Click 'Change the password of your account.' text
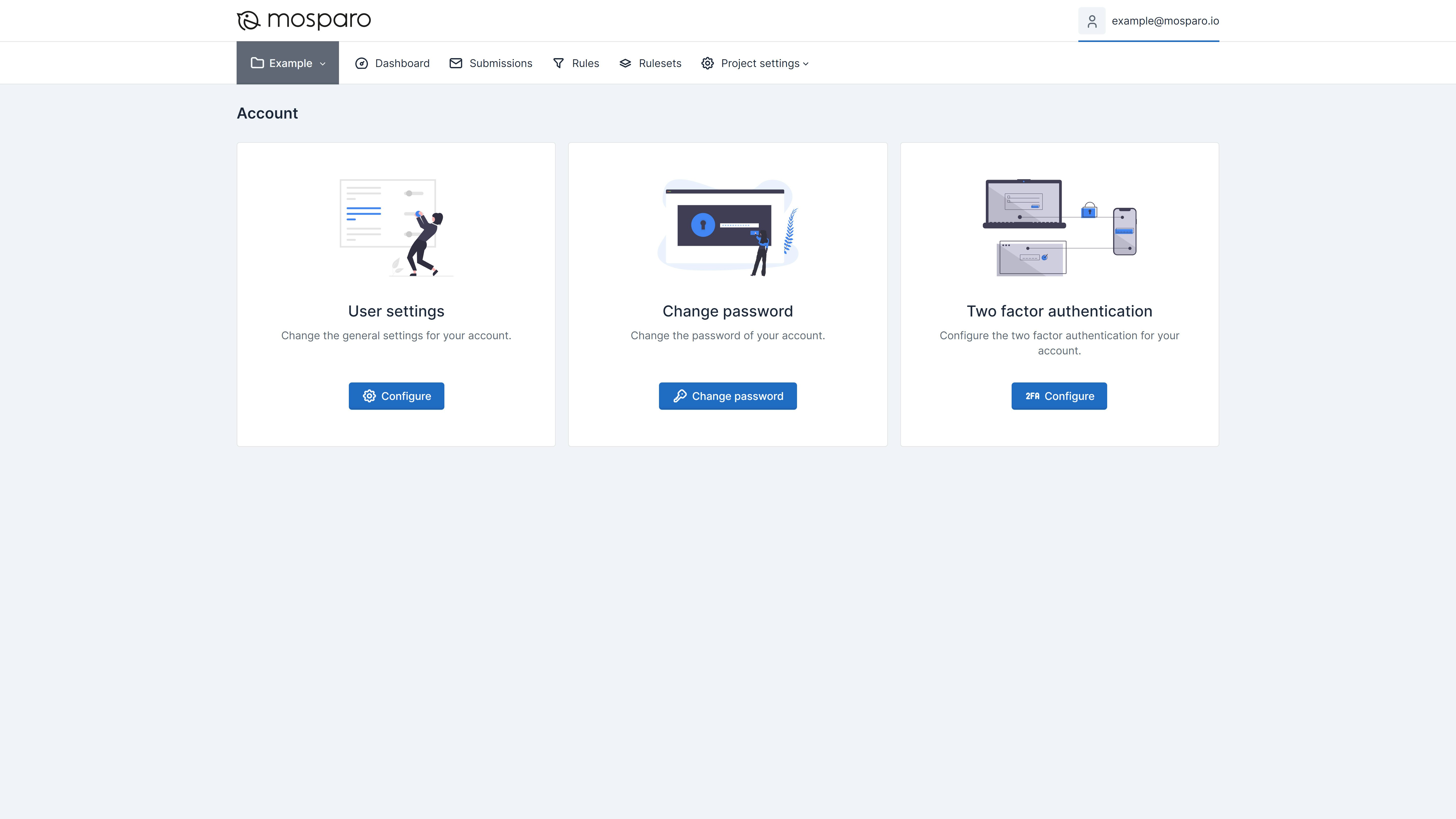This screenshot has width=1456, height=819. click(x=728, y=336)
